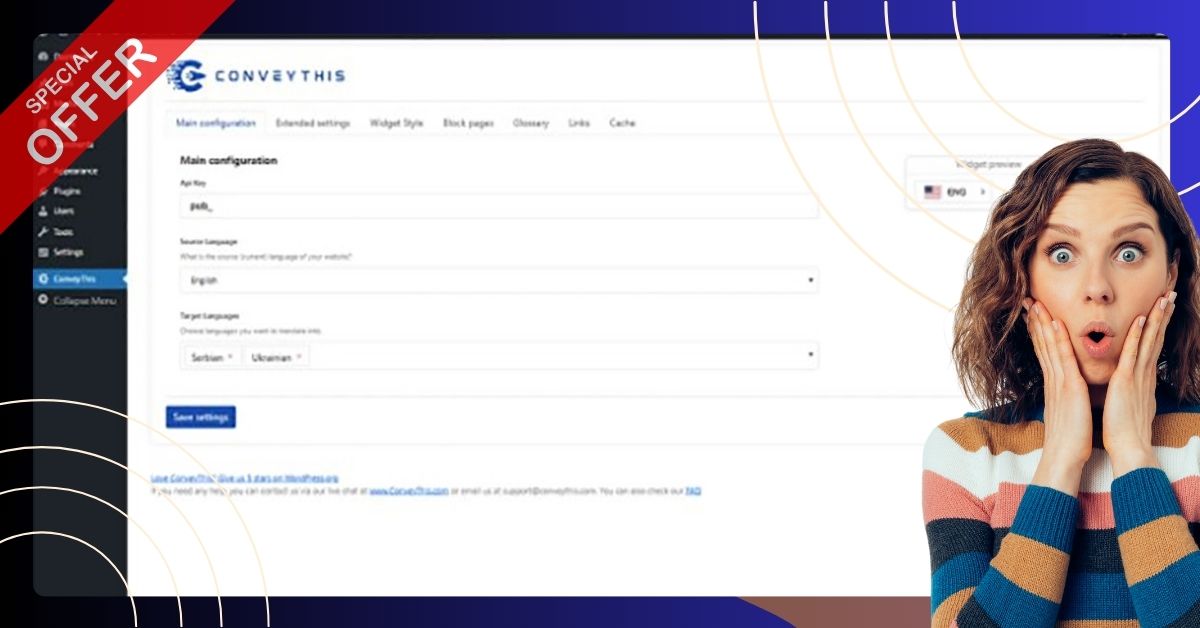Viewport: 1200px width, 628px height.
Task: Open the FAQ link
Action: click(x=693, y=491)
